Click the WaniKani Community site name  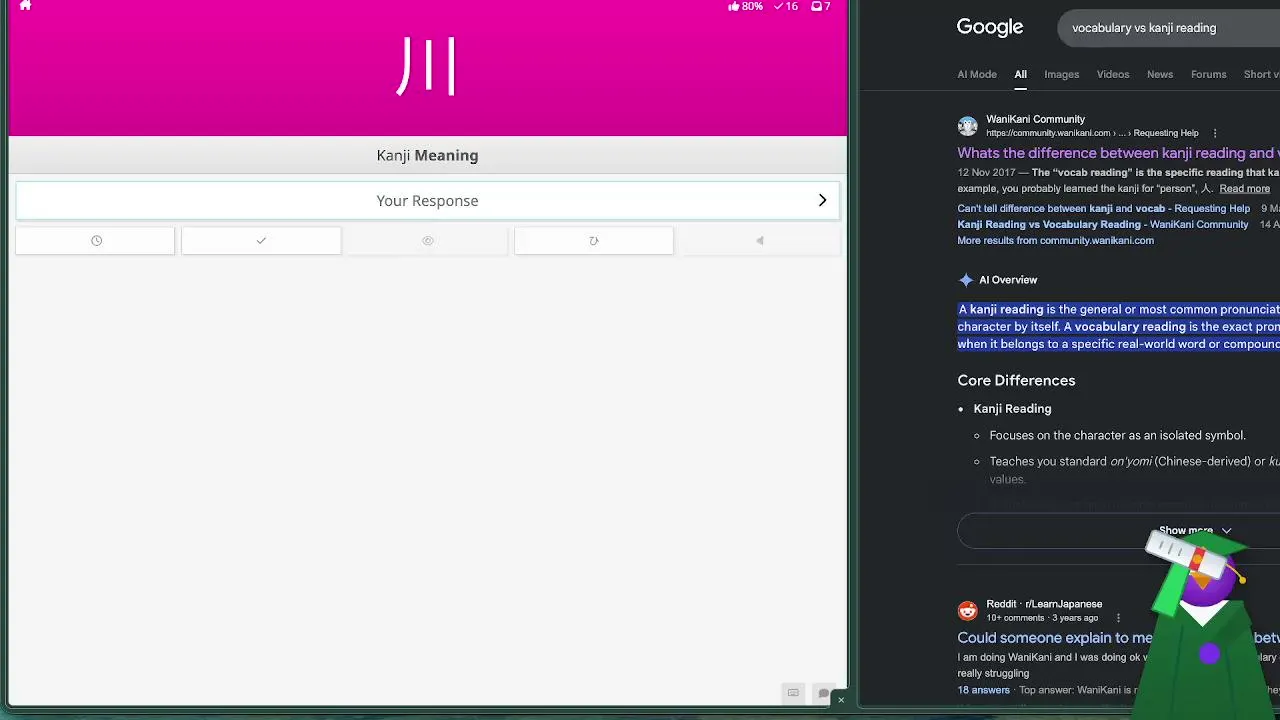point(1035,119)
